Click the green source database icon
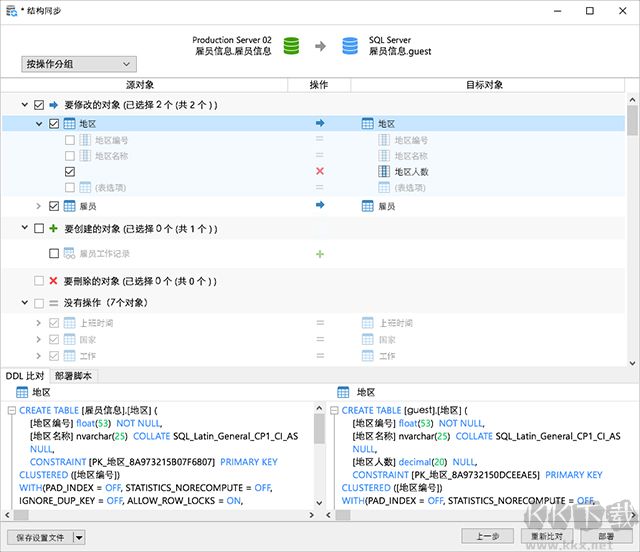Image resolution: width=640 pixels, height=552 pixels. coord(292,46)
